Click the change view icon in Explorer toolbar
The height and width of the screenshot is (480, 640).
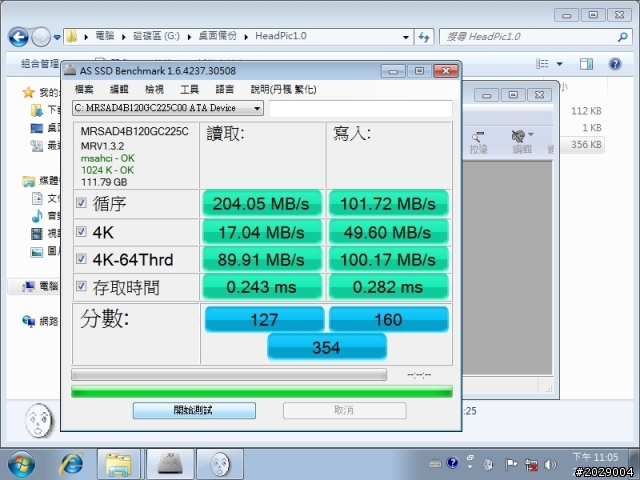pos(542,63)
